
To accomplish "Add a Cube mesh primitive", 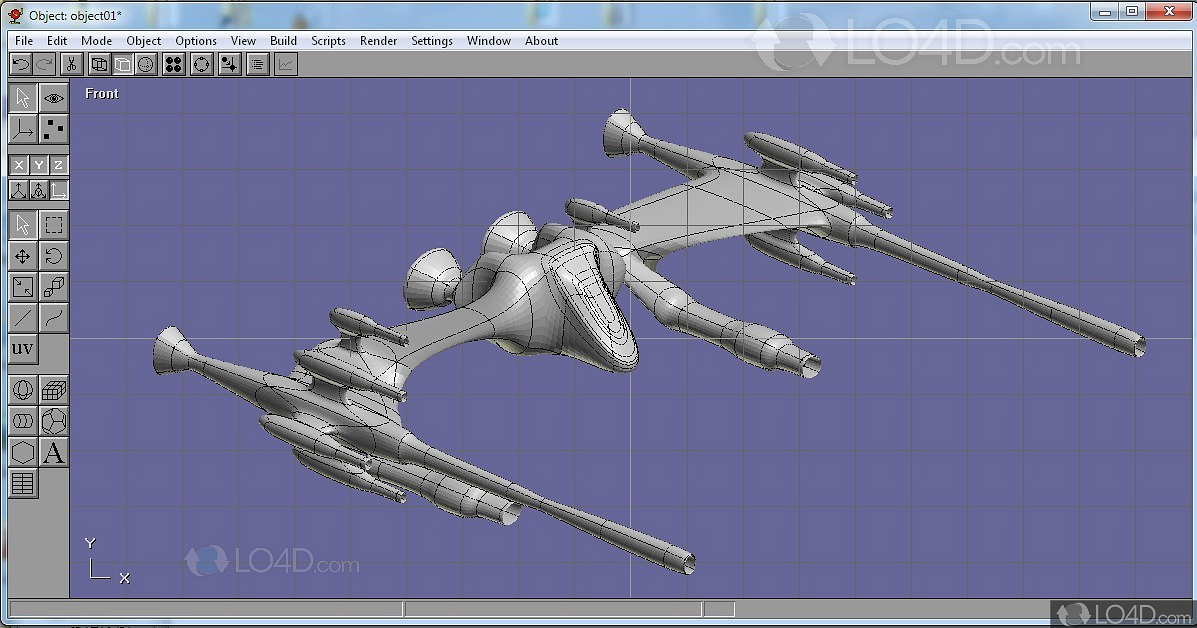I will pos(53,390).
